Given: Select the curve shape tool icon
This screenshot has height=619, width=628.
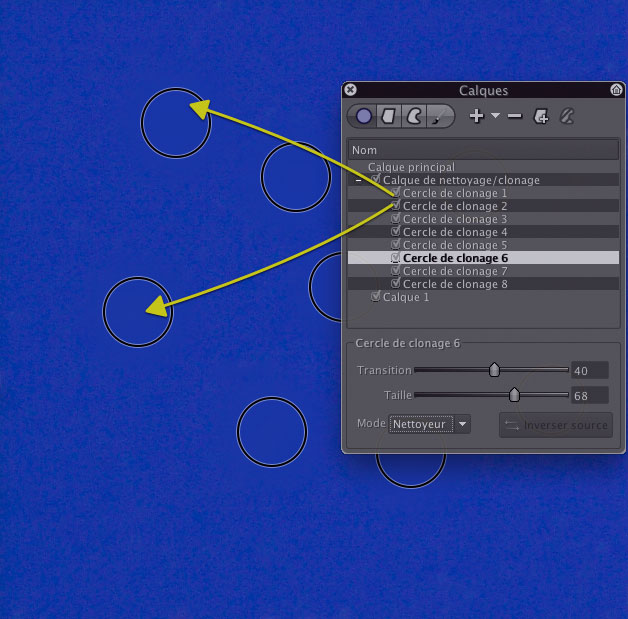Looking at the screenshot, I should coord(414,117).
